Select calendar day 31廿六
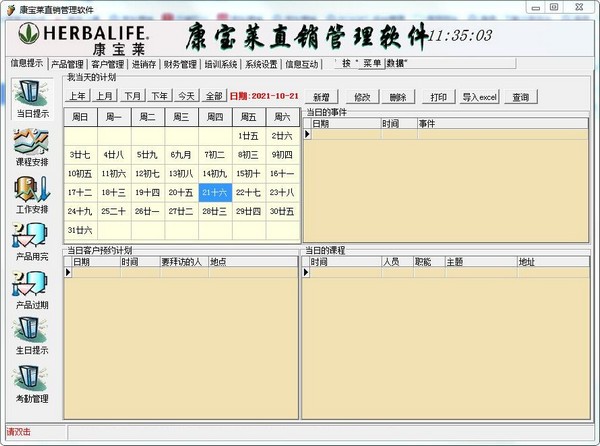The height and width of the screenshot is (446, 600). pyautogui.click(x=80, y=230)
